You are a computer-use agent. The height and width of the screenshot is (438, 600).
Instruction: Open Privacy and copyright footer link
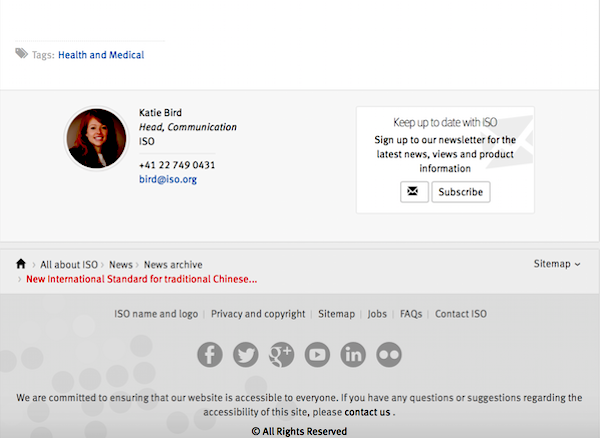click(258, 314)
